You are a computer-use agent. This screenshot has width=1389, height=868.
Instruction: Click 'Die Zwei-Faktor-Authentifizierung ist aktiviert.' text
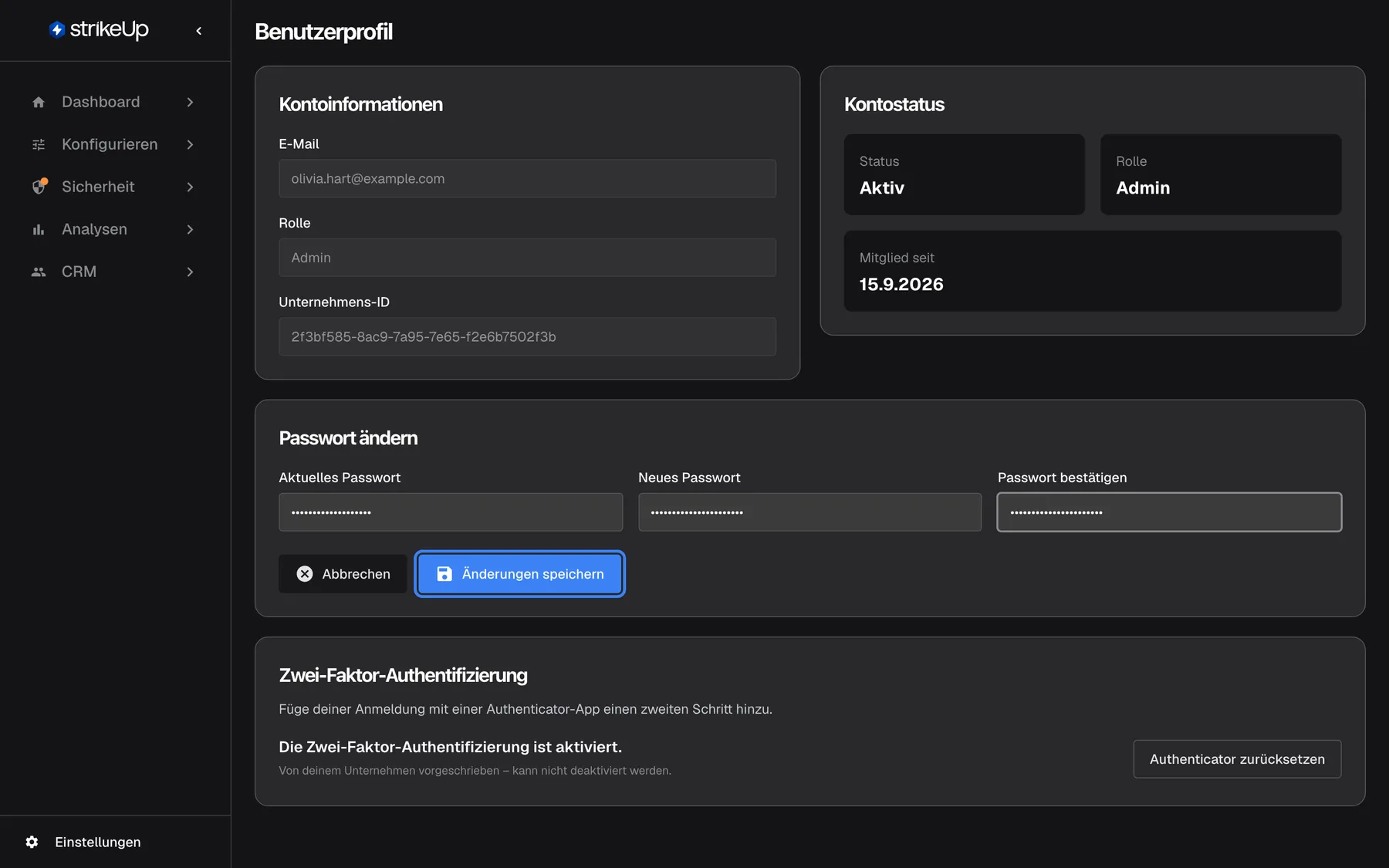click(x=450, y=747)
